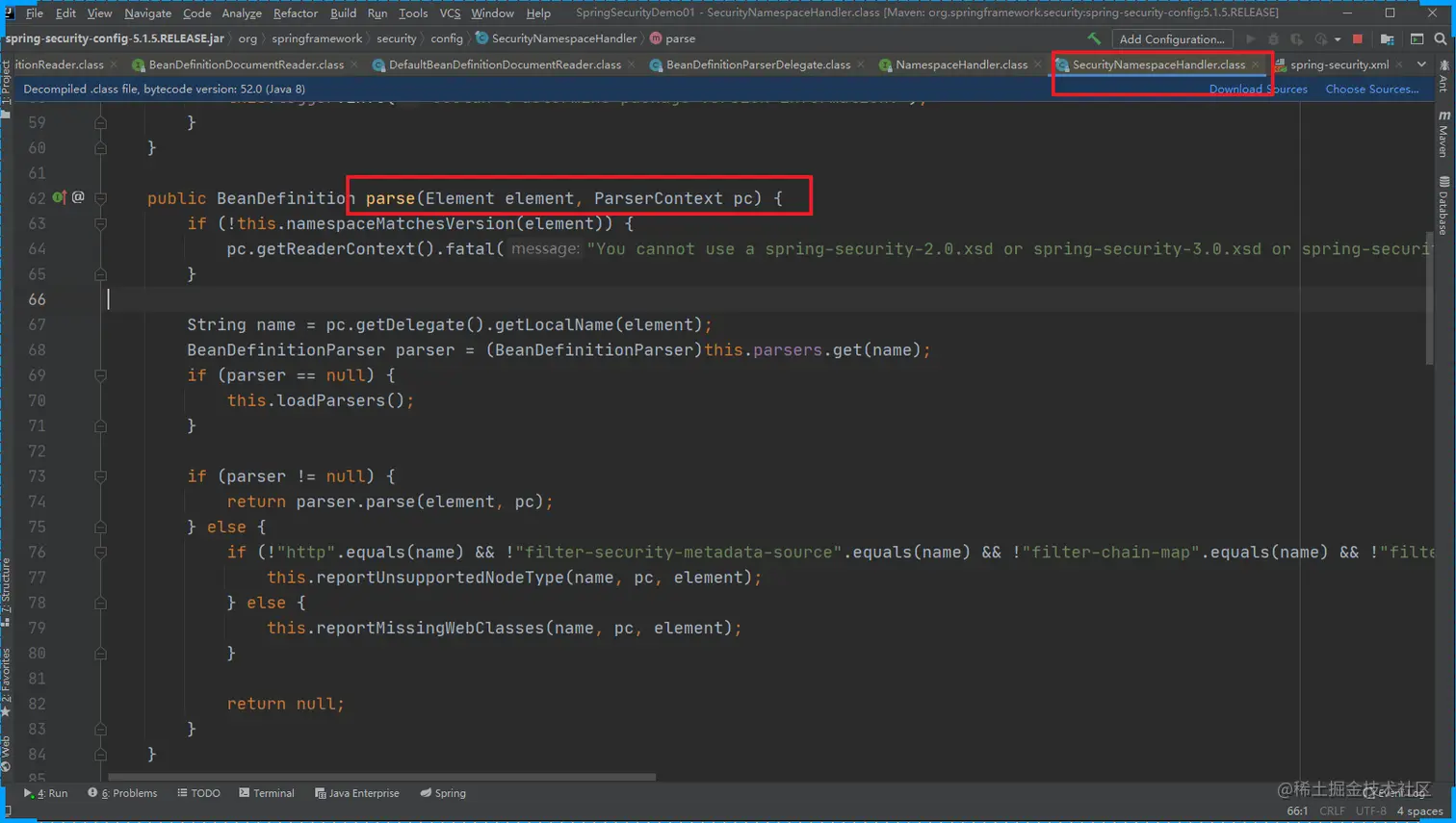The image size is (1456, 823).
Task: Open the Maven tool window
Action: click(x=1443, y=134)
